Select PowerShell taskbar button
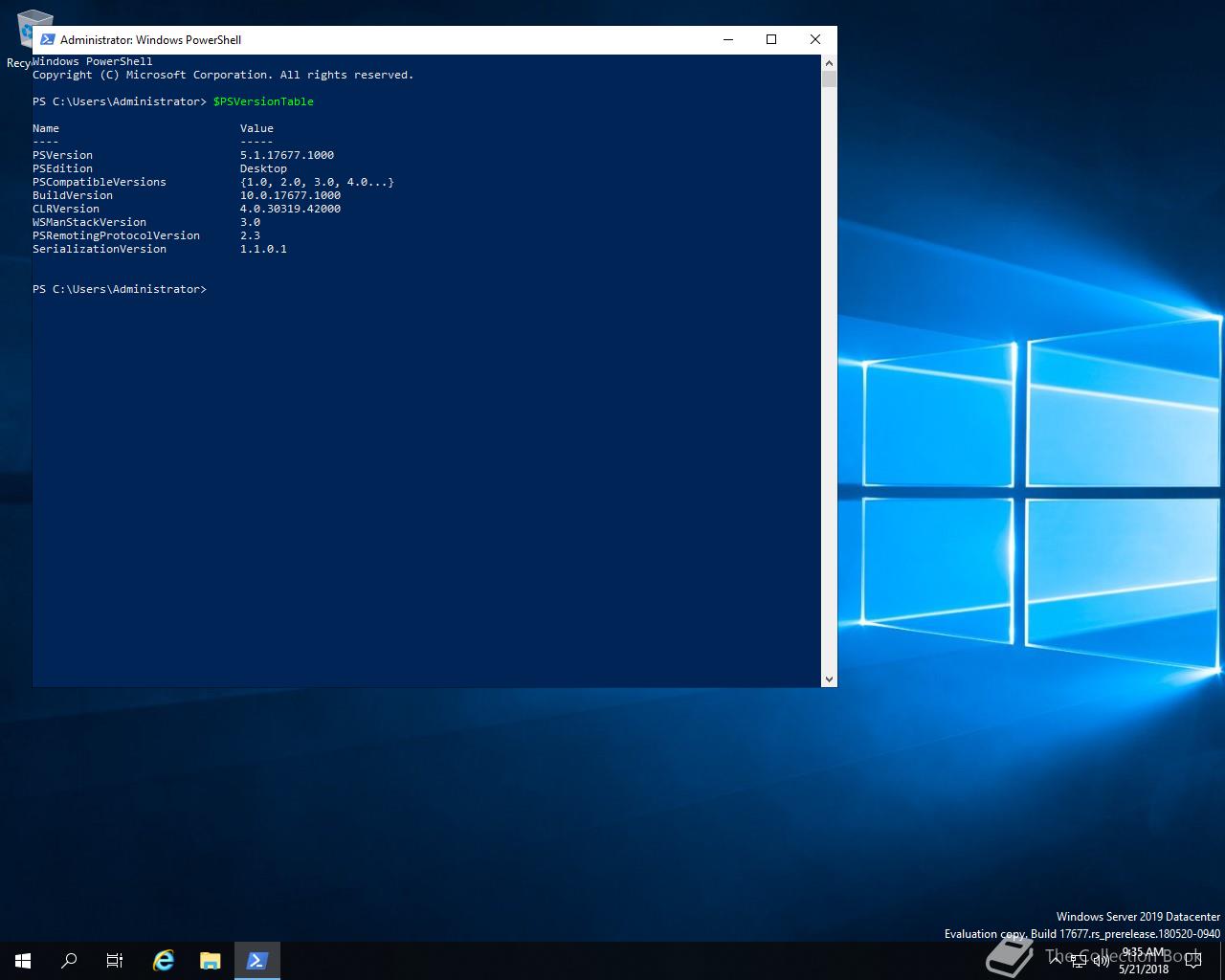1225x980 pixels. click(x=256, y=961)
